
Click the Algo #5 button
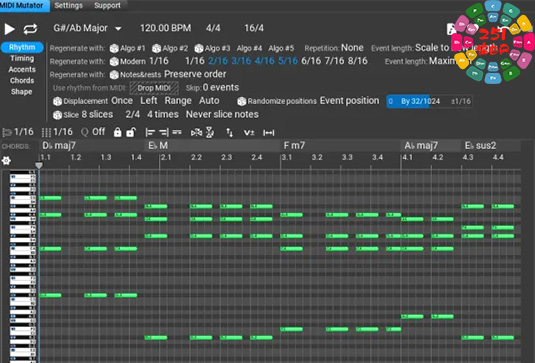click(x=281, y=48)
